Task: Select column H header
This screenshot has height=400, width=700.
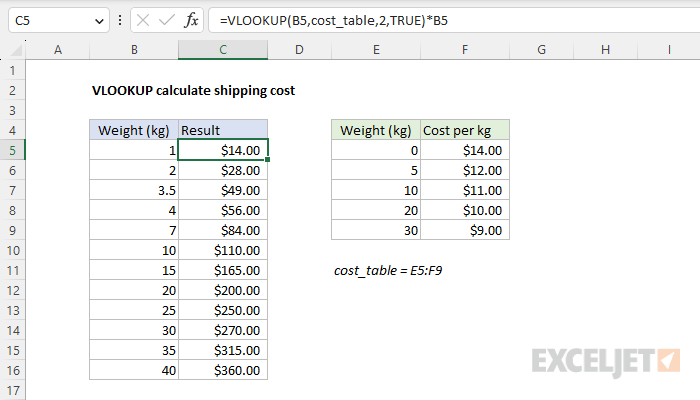Action: tap(605, 50)
